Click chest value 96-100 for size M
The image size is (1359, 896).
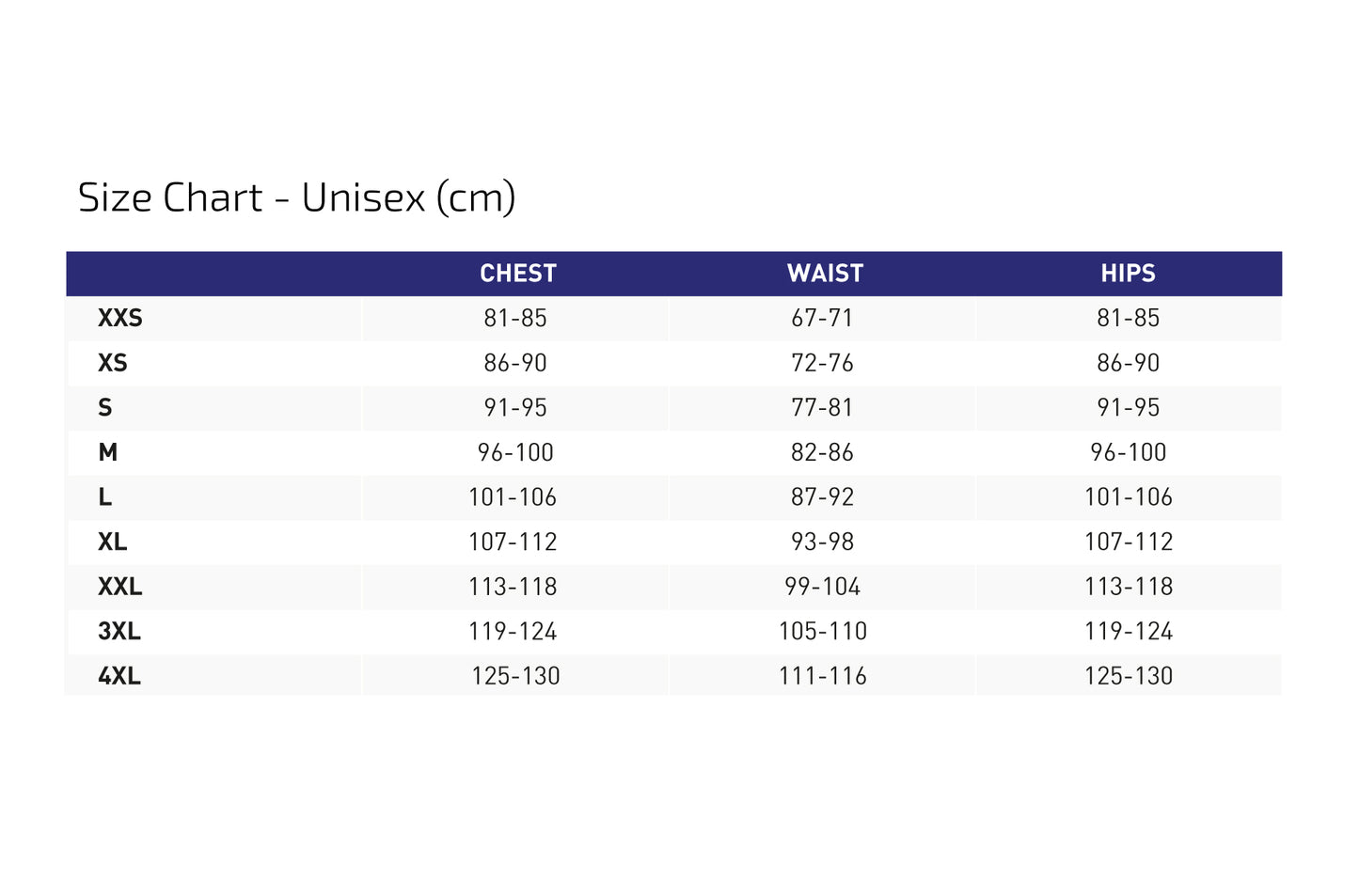coord(515,452)
